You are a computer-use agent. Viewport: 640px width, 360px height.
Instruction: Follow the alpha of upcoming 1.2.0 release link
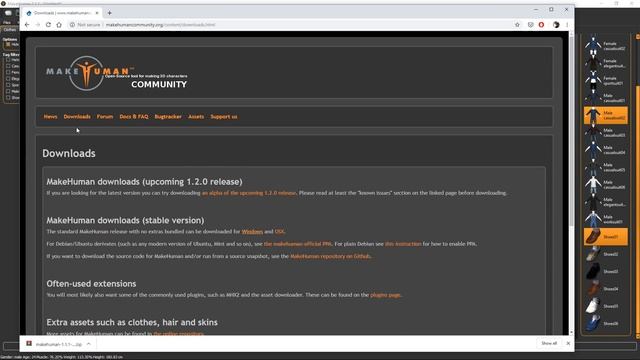pos(249,193)
